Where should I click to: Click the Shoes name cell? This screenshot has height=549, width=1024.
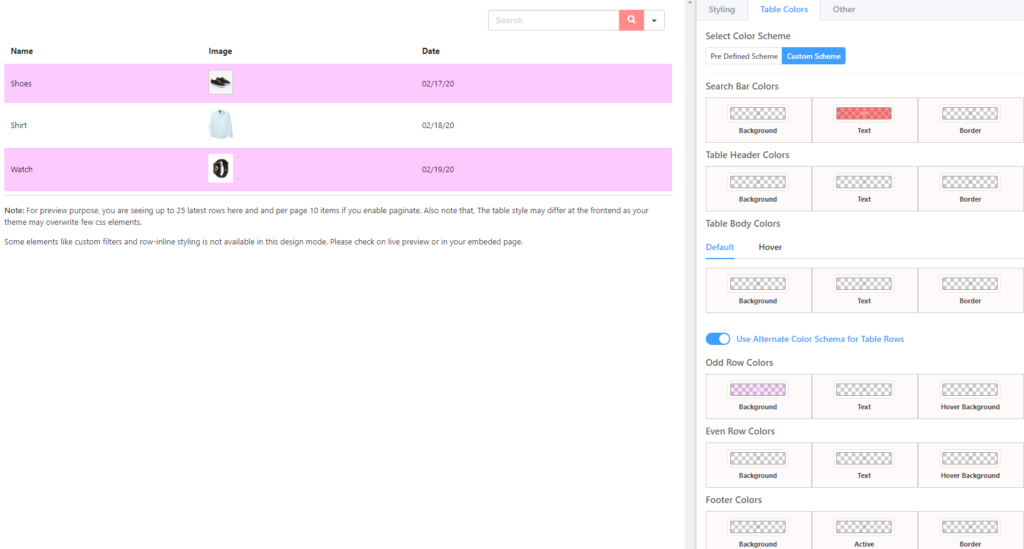21,84
